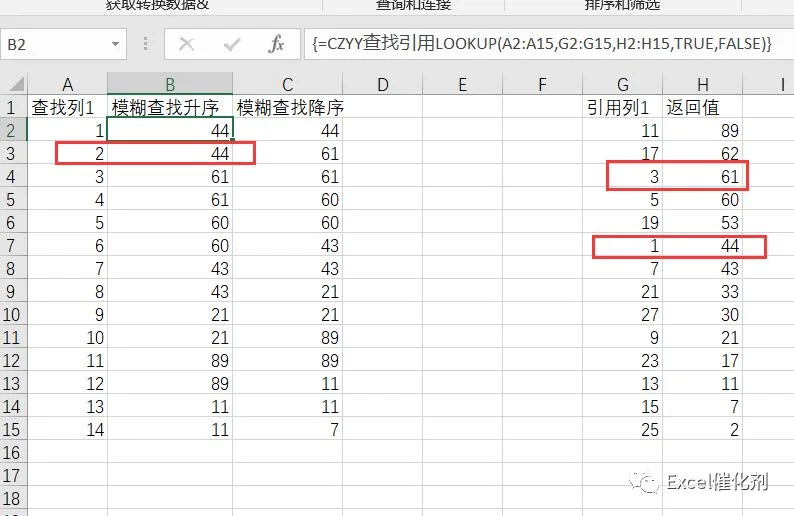Confirm formula entry with the checkmark icon
794x516 pixels.
231,45
